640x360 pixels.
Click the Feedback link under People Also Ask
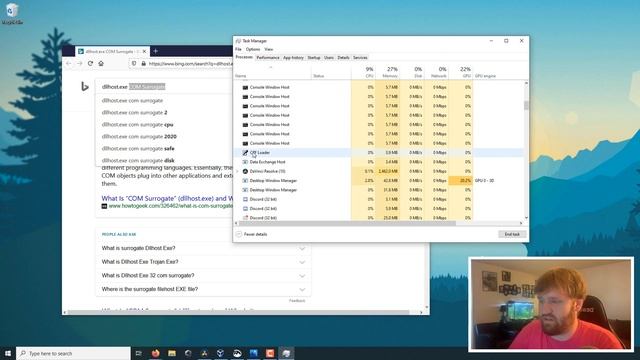pyautogui.click(x=297, y=300)
